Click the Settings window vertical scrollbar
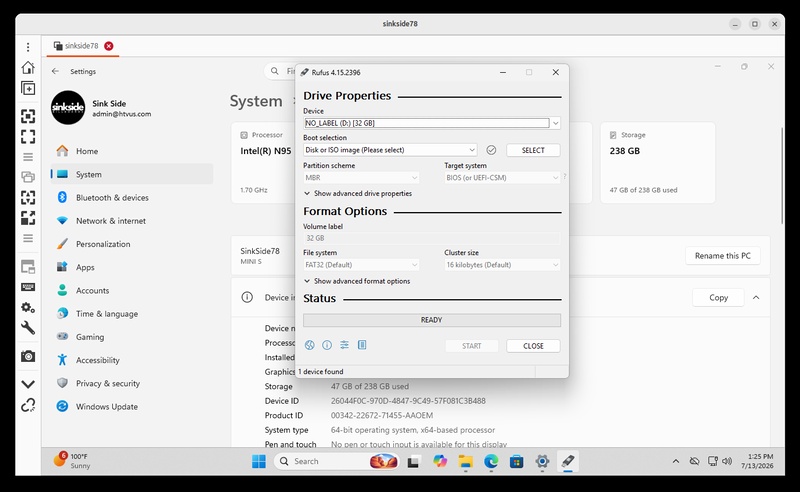Viewport: 800px width, 492px height. pos(782,176)
